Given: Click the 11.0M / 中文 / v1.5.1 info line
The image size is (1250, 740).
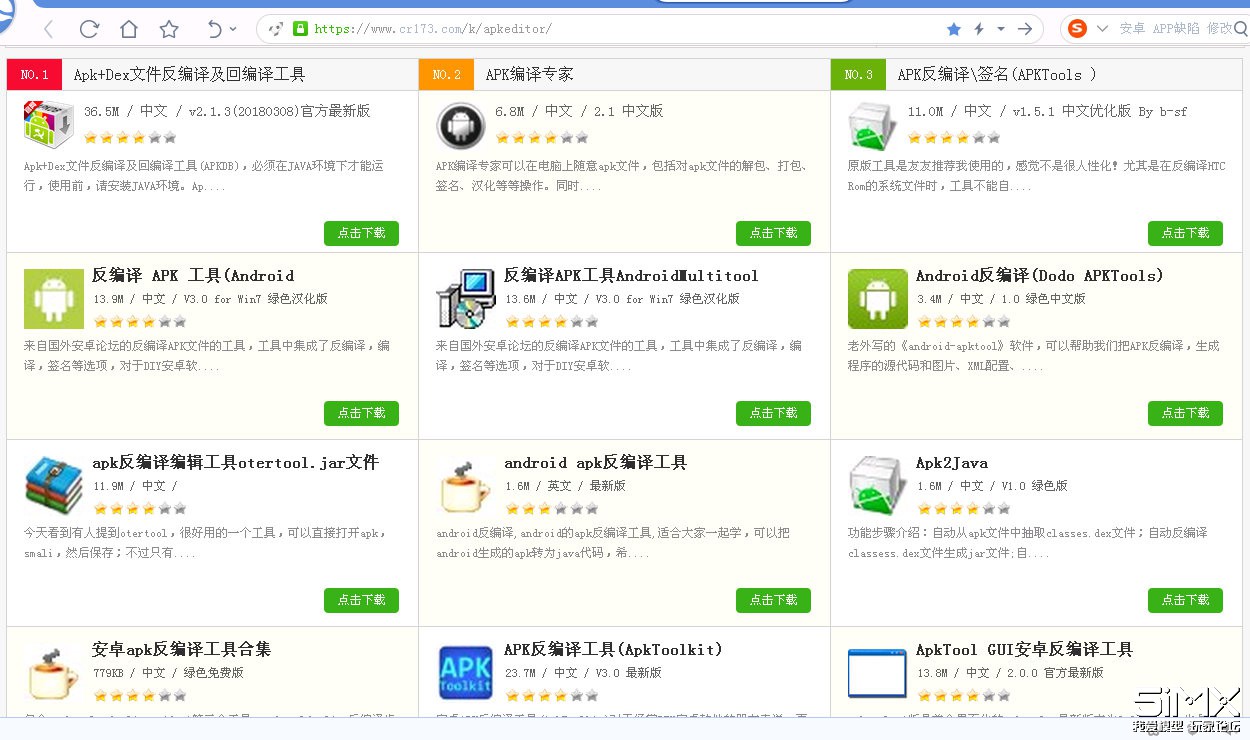Looking at the screenshot, I should pos(1047,111).
